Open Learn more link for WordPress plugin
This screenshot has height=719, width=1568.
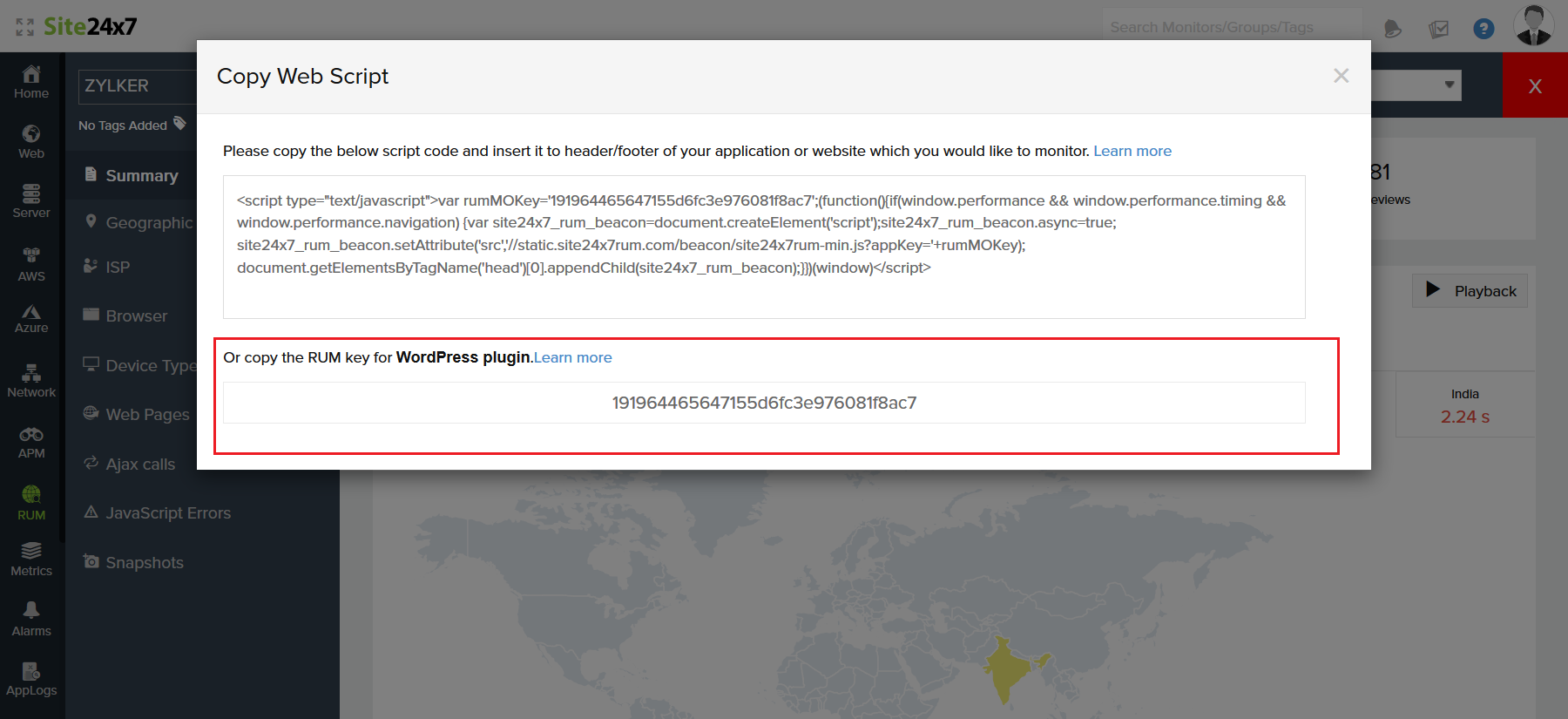point(573,357)
